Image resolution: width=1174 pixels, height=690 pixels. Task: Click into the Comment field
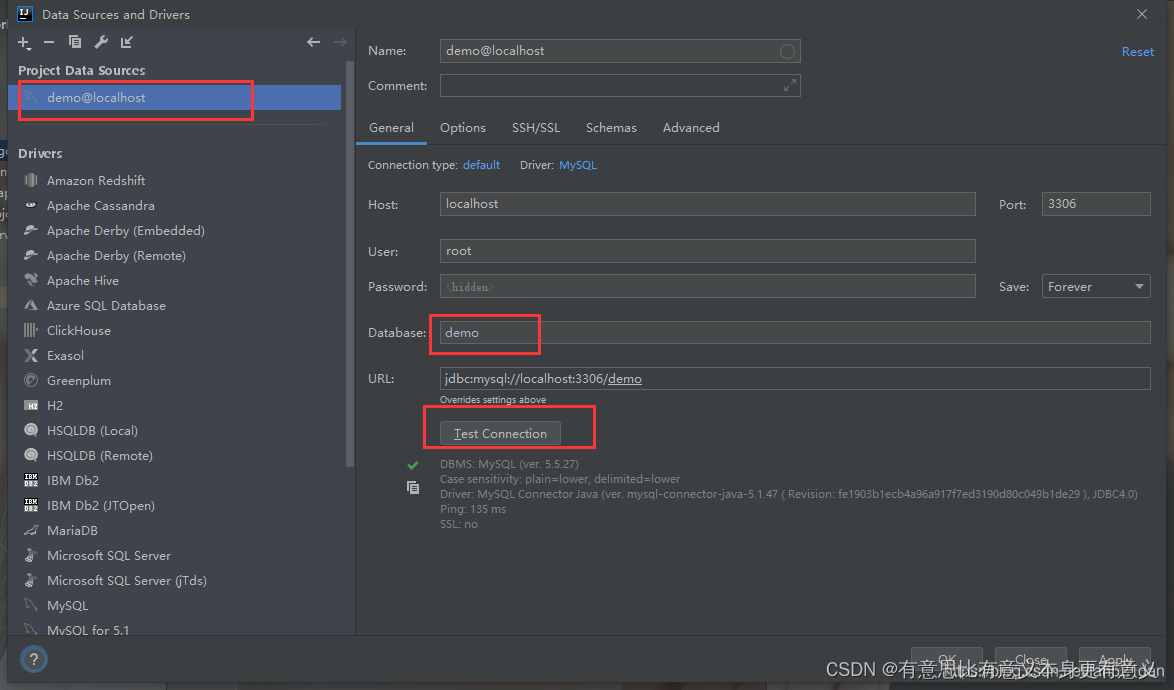(620, 86)
